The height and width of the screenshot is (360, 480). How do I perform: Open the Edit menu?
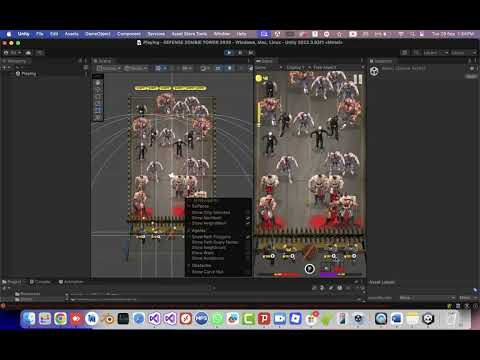pos(54,34)
